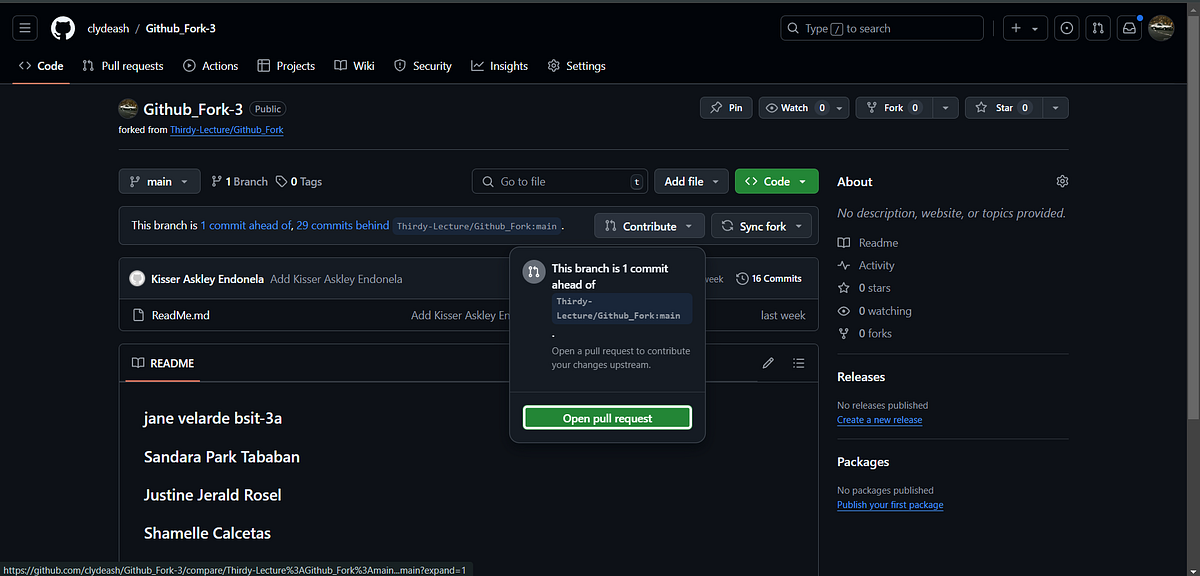Screen dimensions: 1200x576
Task: Expand the Watch options dropdown
Action: [840, 107]
